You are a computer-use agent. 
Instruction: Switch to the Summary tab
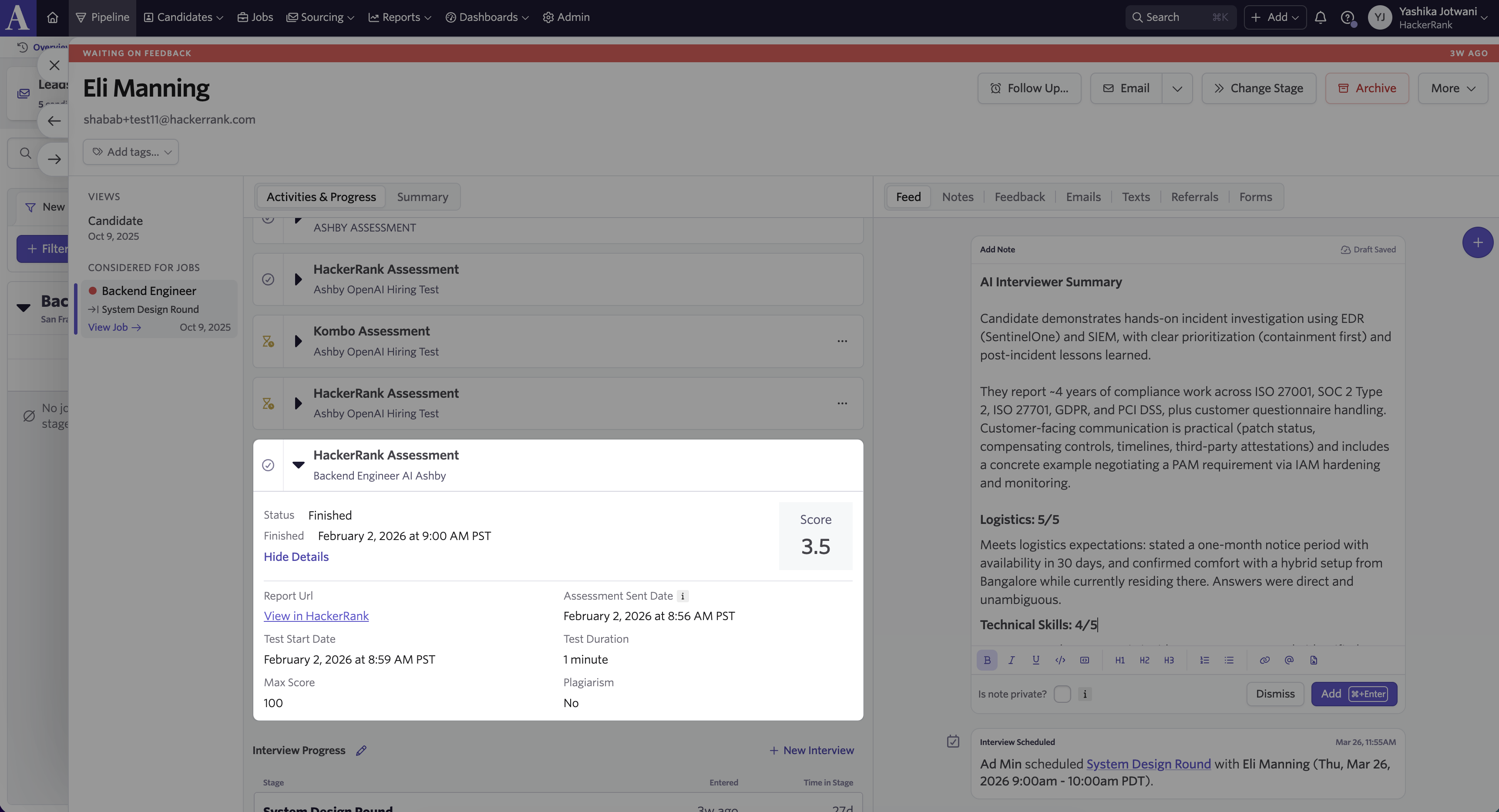[423, 197]
